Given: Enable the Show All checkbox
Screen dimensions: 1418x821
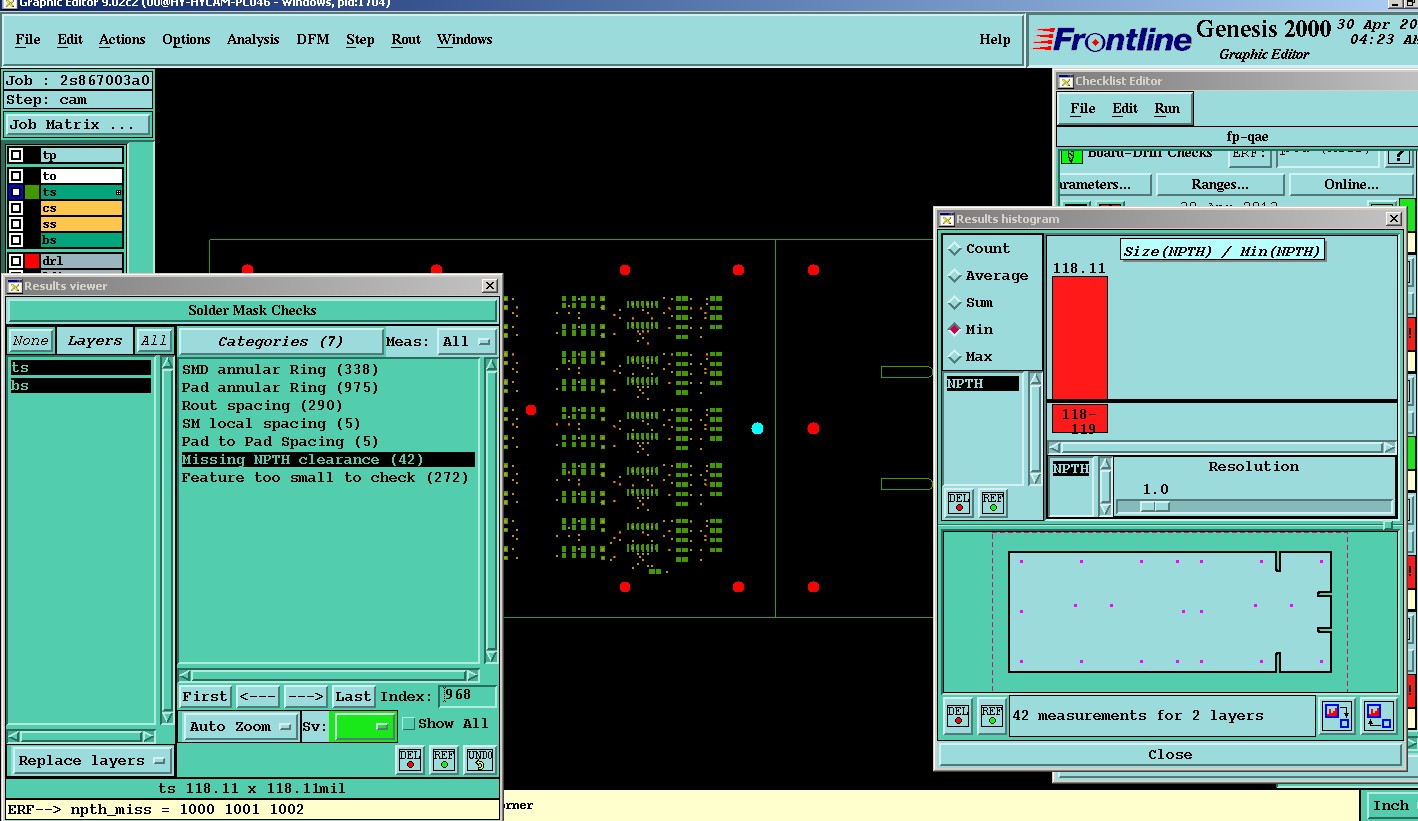Looking at the screenshot, I should point(408,724).
